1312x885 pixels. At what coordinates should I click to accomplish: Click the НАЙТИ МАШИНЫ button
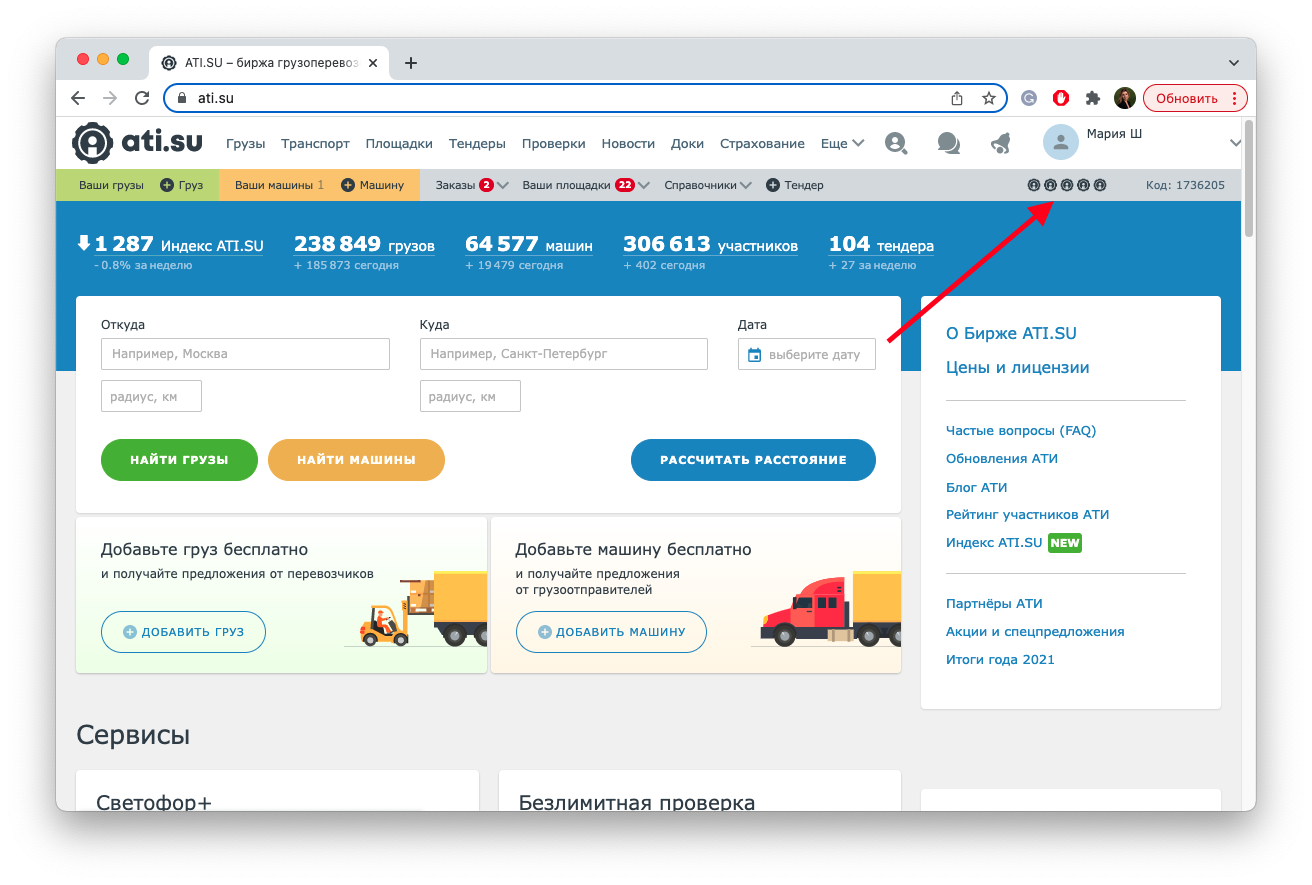pyautogui.click(x=356, y=460)
